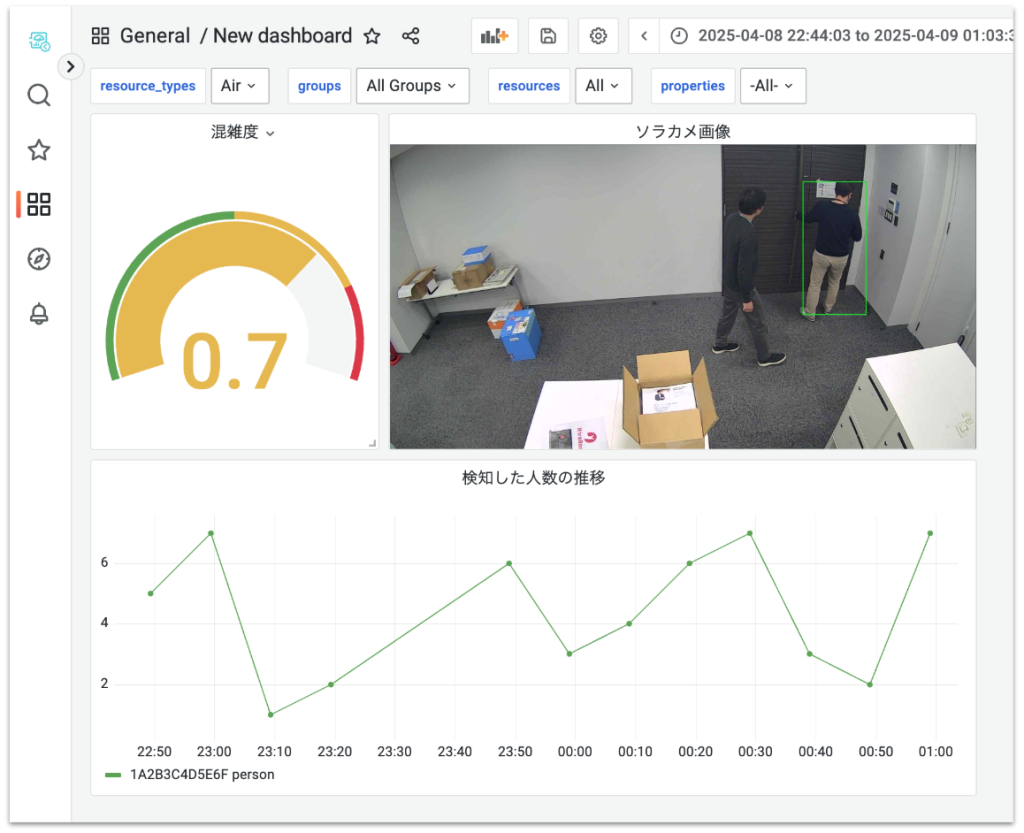Open the All Groups dropdown

(412, 86)
